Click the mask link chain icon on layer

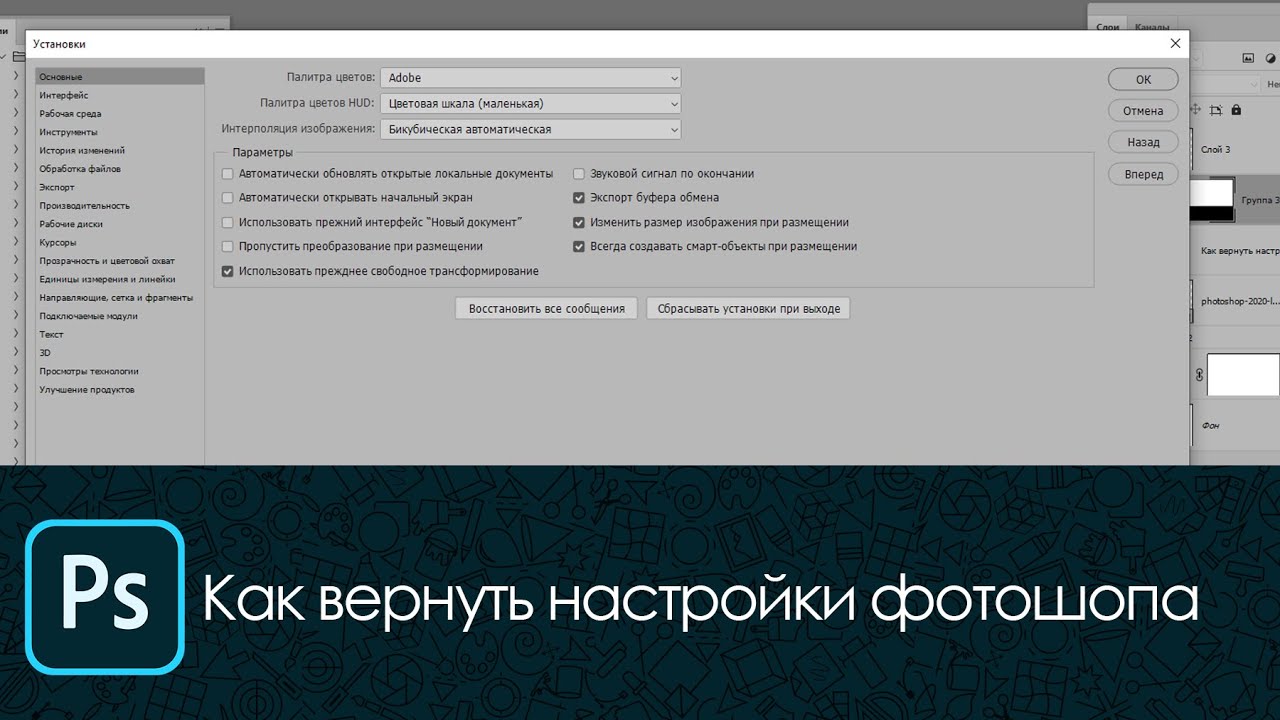pos(1200,375)
